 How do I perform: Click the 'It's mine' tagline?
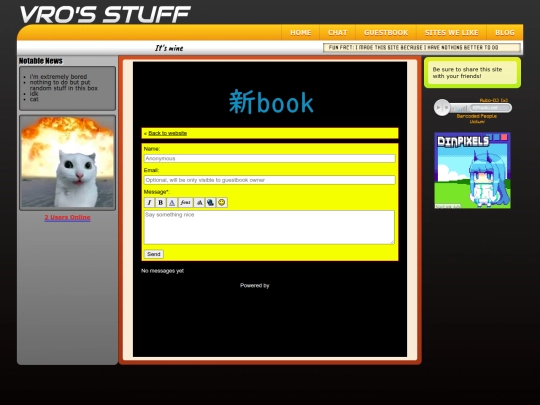click(169, 48)
